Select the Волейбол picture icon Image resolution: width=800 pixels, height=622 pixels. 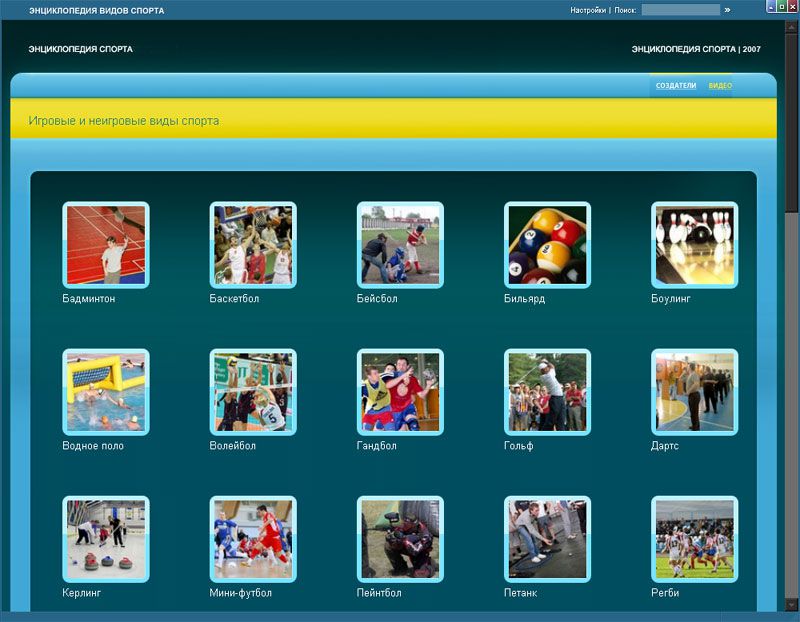252,392
